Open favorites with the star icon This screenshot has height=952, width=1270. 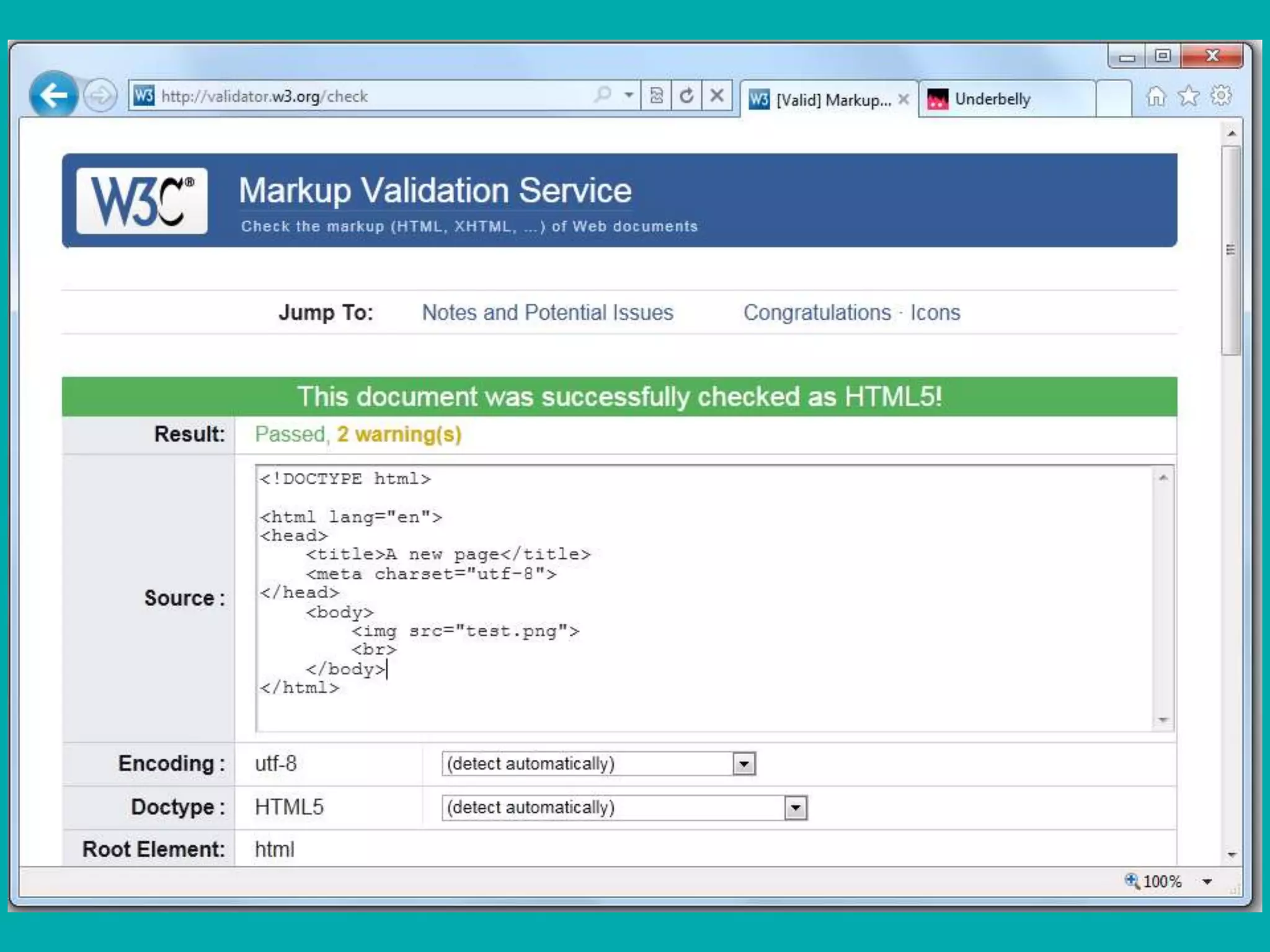click(1188, 96)
